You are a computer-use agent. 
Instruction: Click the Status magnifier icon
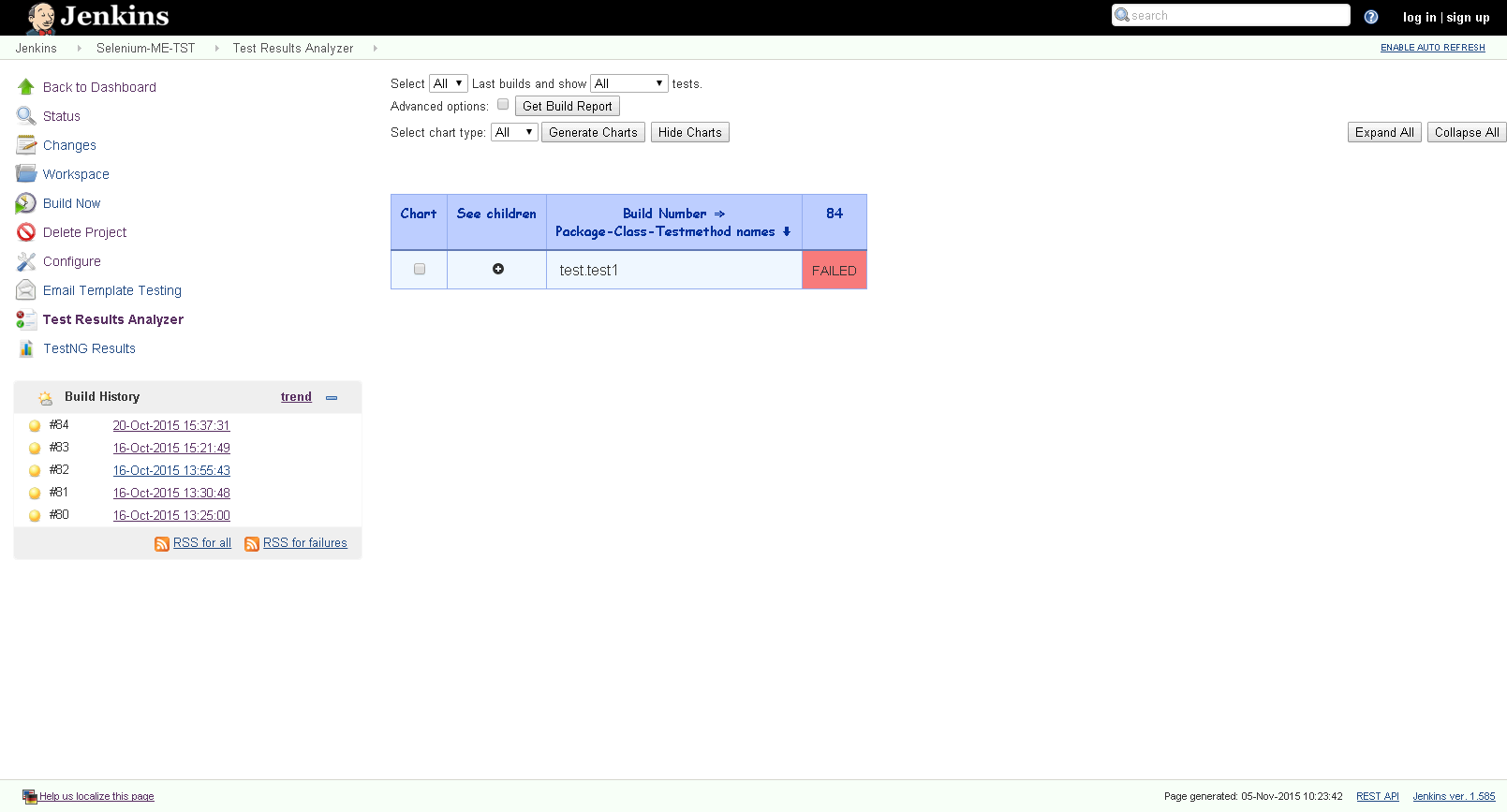click(x=25, y=116)
